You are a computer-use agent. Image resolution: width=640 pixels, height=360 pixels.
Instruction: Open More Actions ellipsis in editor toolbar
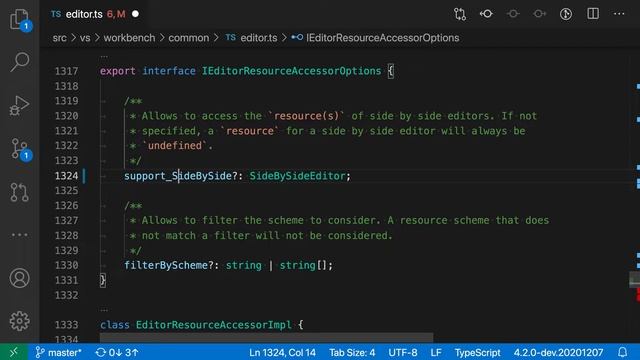[619, 14]
